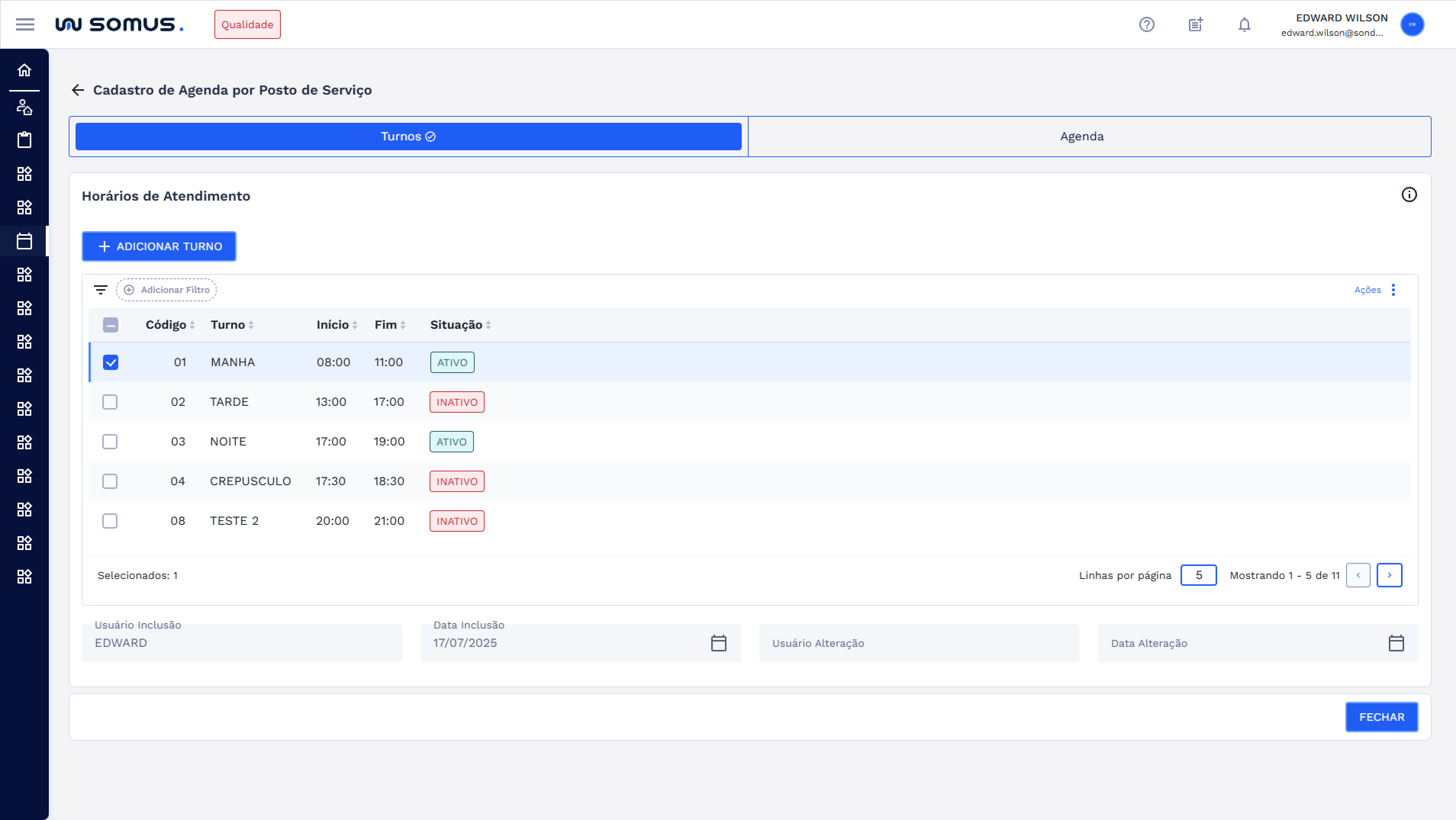
Task: Select the TARDE row checkbox
Action: tap(110, 402)
